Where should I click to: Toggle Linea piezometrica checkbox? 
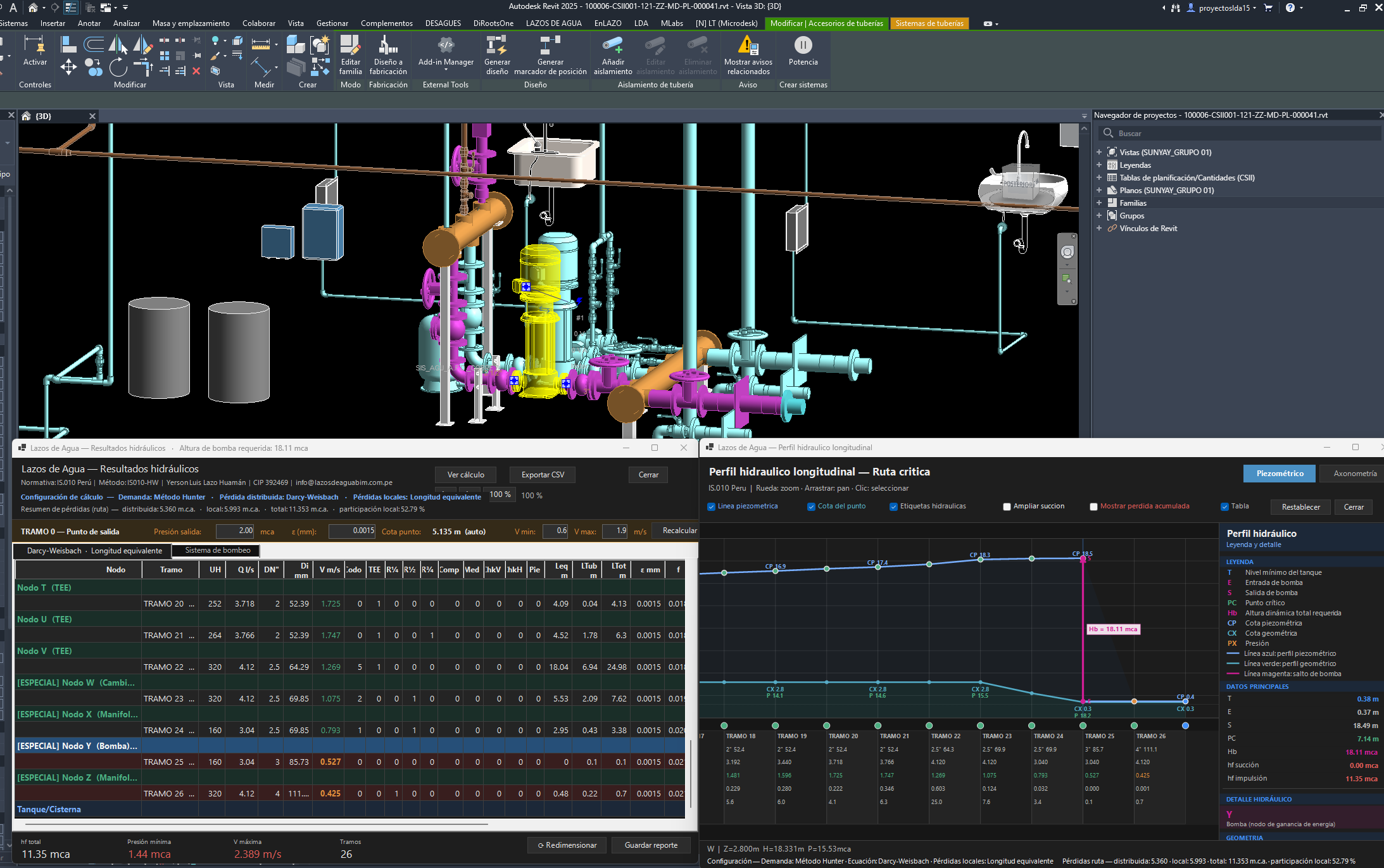point(712,506)
